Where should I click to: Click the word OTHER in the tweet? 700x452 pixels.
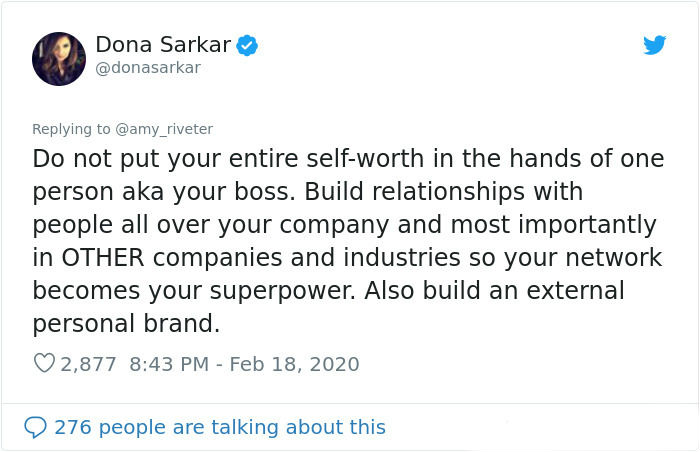[x=103, y=258]
